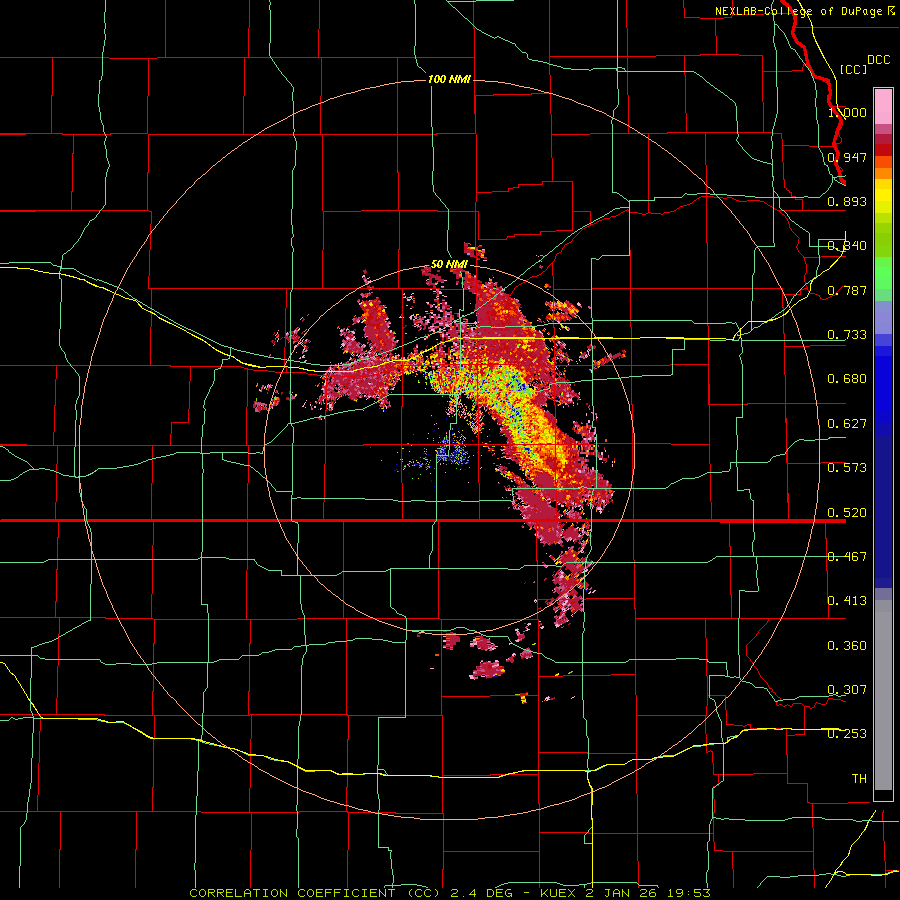The image size is (900, 900).
Task: Click the 0.733 scale value
Action: pyautogui.click(x=847, y=335)
